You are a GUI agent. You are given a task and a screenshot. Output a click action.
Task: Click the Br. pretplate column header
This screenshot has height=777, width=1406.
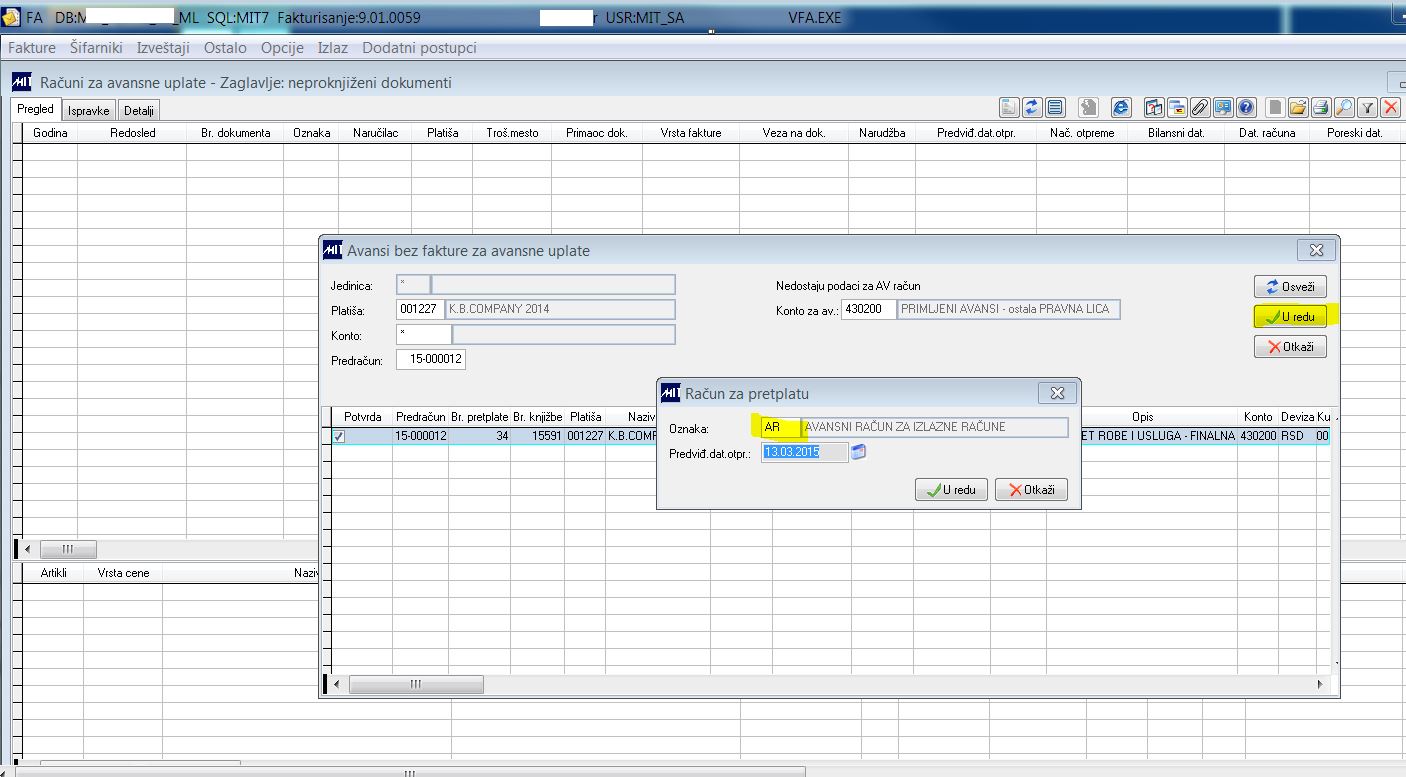click(480, 416)
